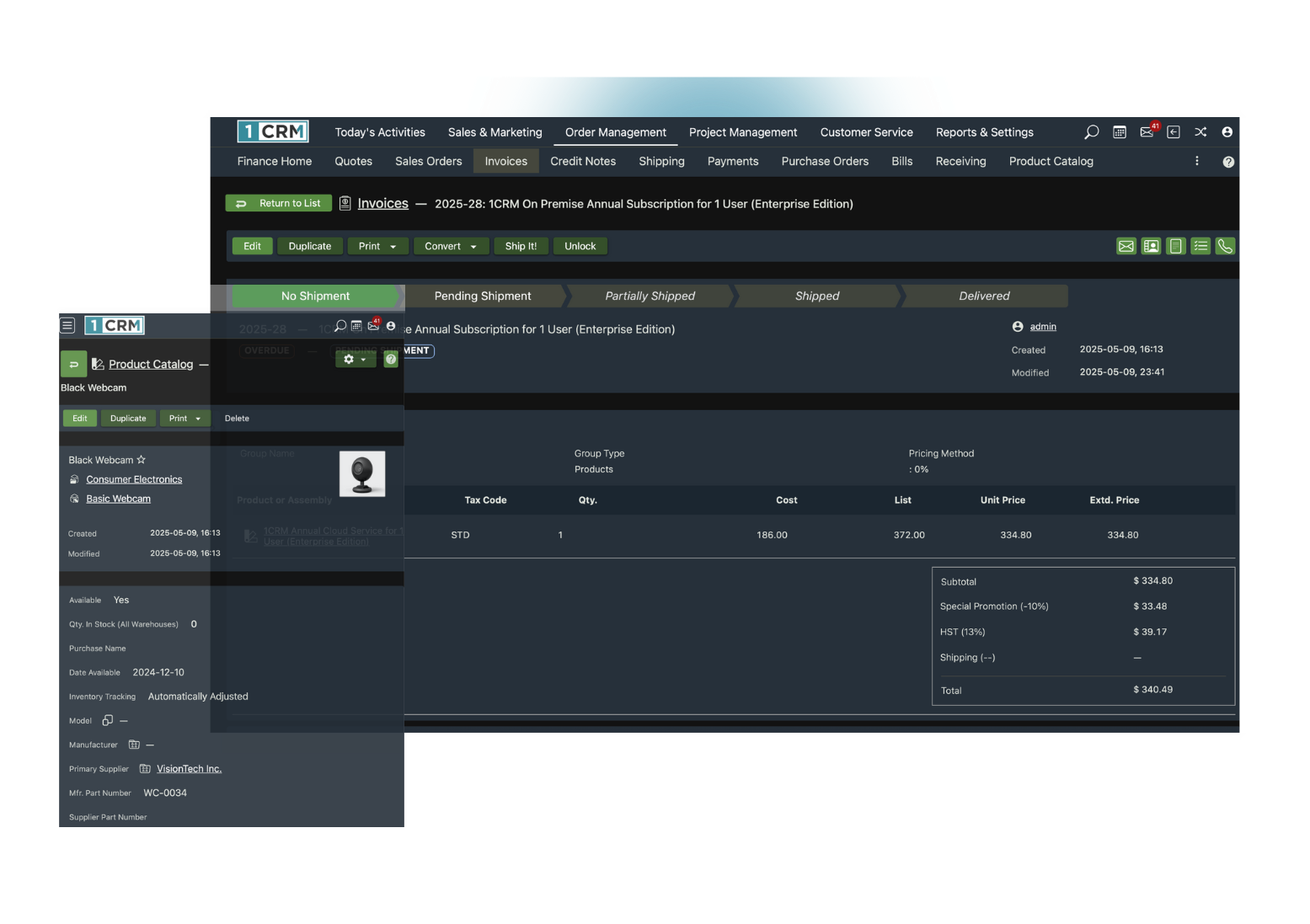Open the hamburger menu in the mobile panel

coord(67,325)
